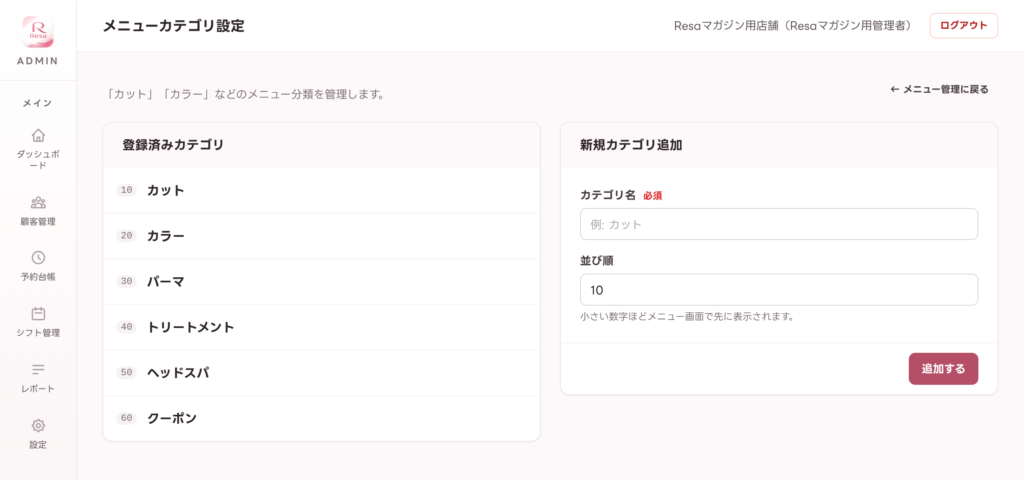This screenshot has height=480, width=1024.
Task: Click the Resaマガジン用店舗 account text
Action: (x=793, y=26)
